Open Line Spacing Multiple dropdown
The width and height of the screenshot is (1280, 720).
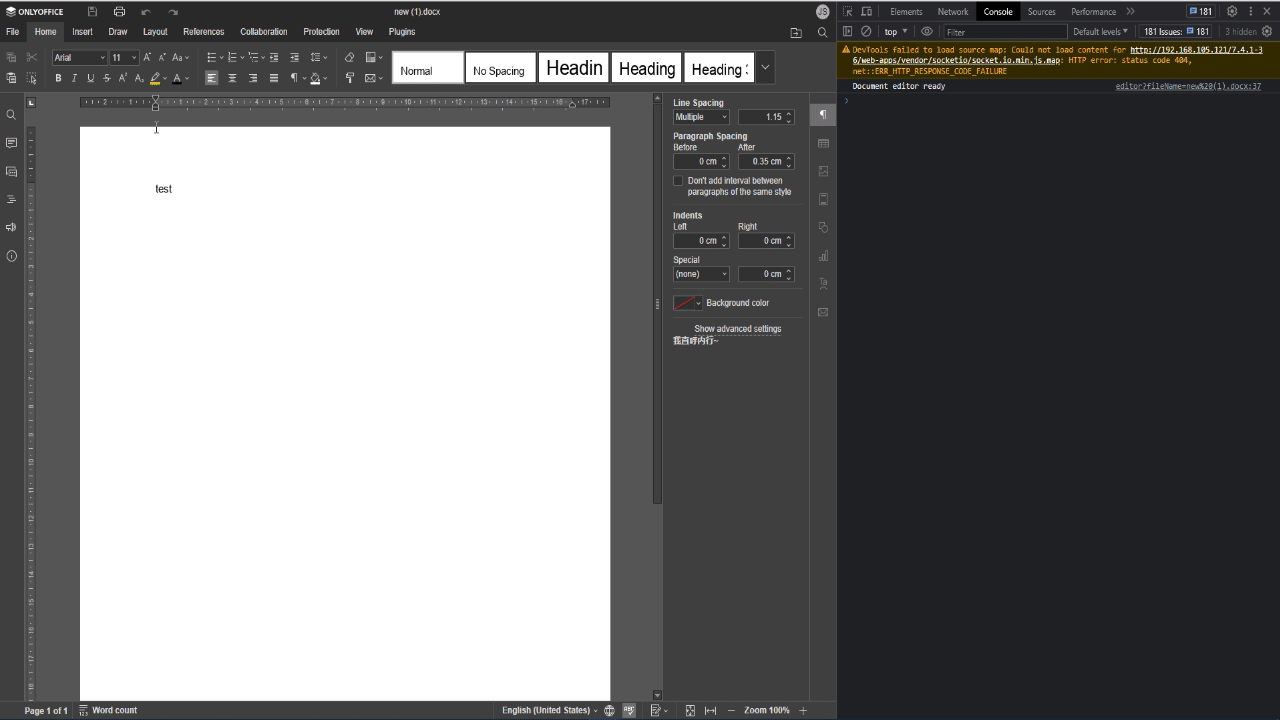[x=701, y=117]
